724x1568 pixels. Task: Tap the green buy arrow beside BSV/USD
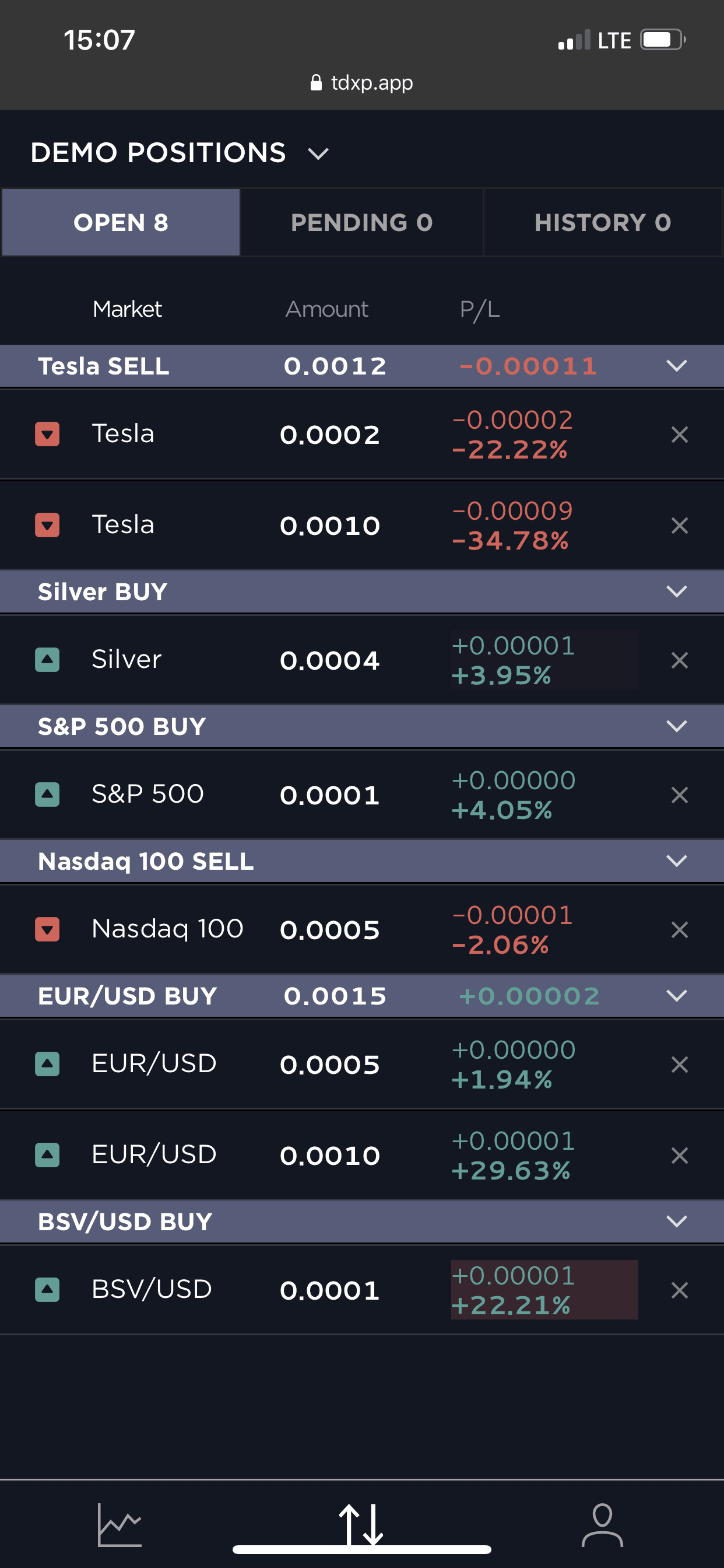click(x=47, y=1289)
